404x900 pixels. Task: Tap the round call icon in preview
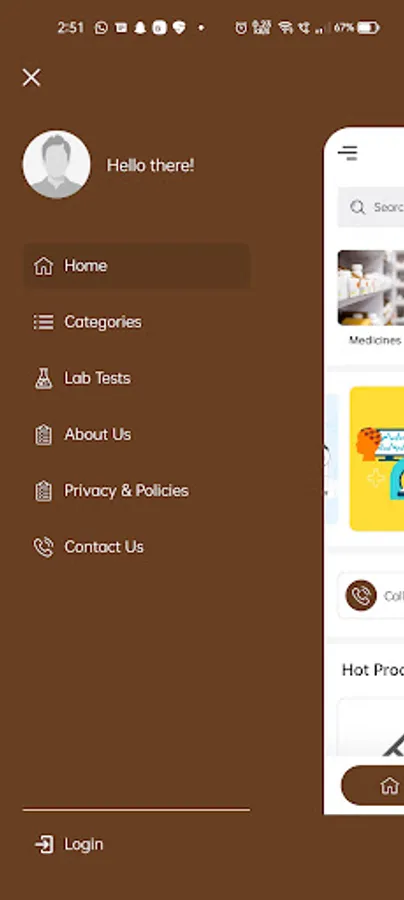point(361,596)
